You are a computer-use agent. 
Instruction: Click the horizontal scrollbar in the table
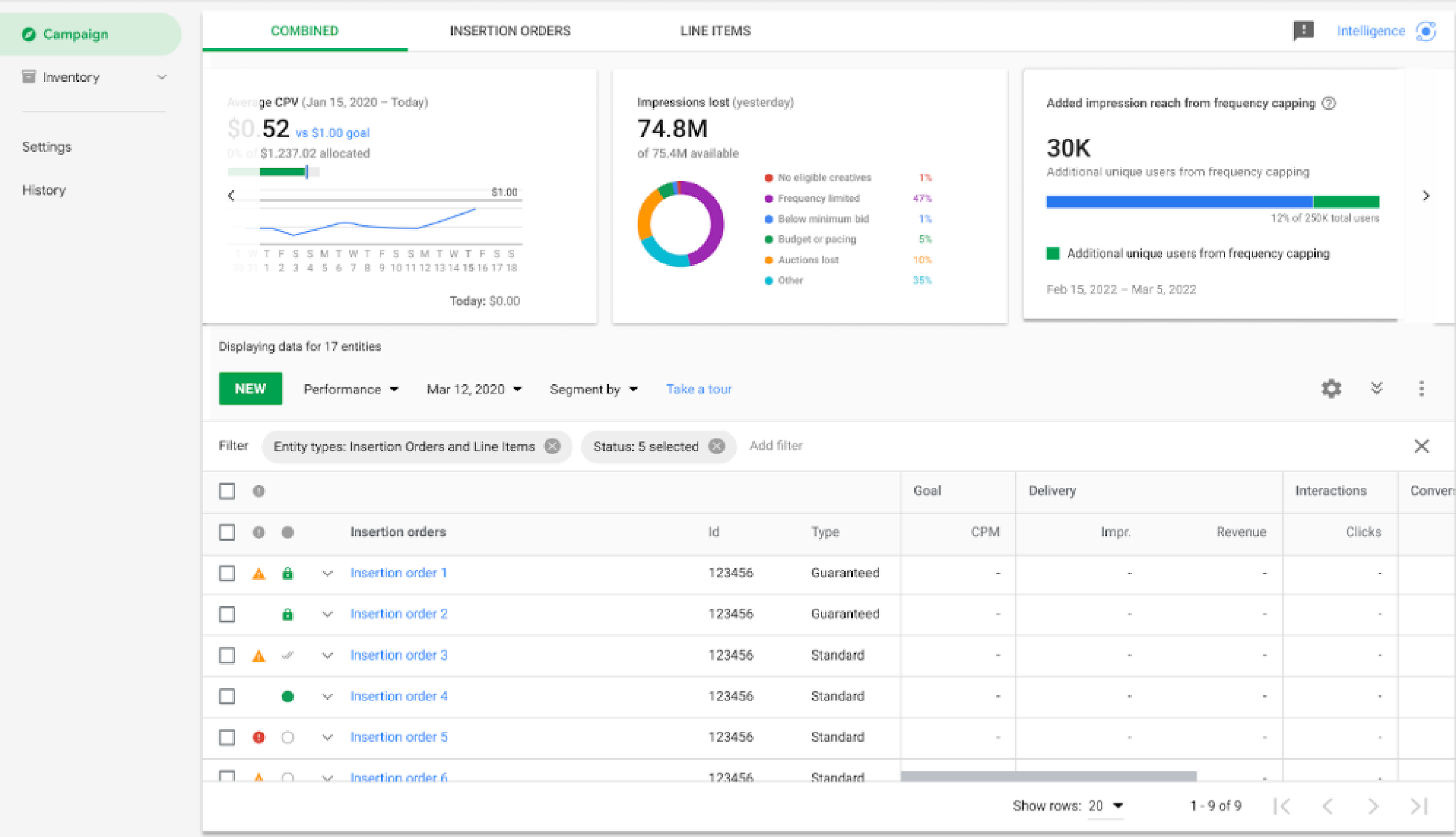click(x=1048, y=776)
